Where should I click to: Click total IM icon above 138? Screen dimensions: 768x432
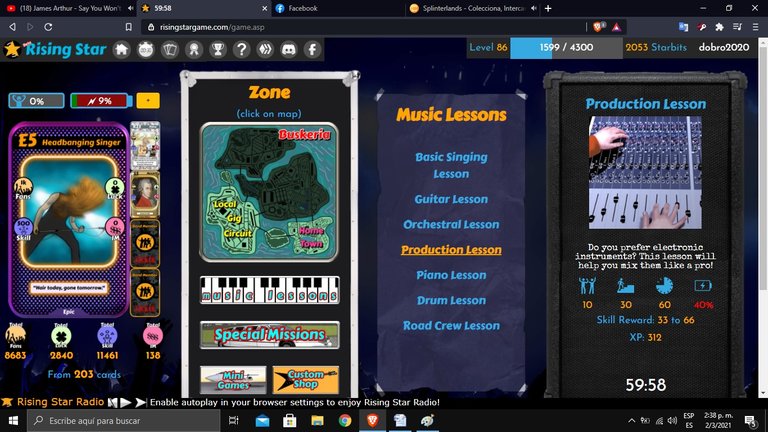(x=153, y=336)
